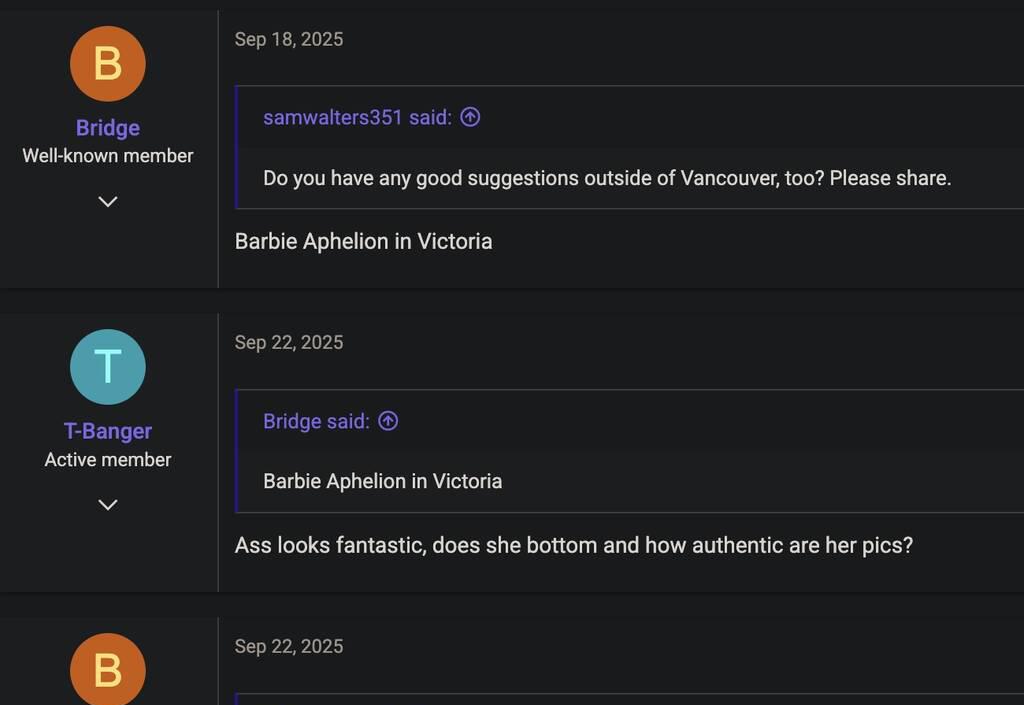1024x705 pixels.
Task: Expand the chevron under Bridge's Well-known member title
Action: (108, 201)
